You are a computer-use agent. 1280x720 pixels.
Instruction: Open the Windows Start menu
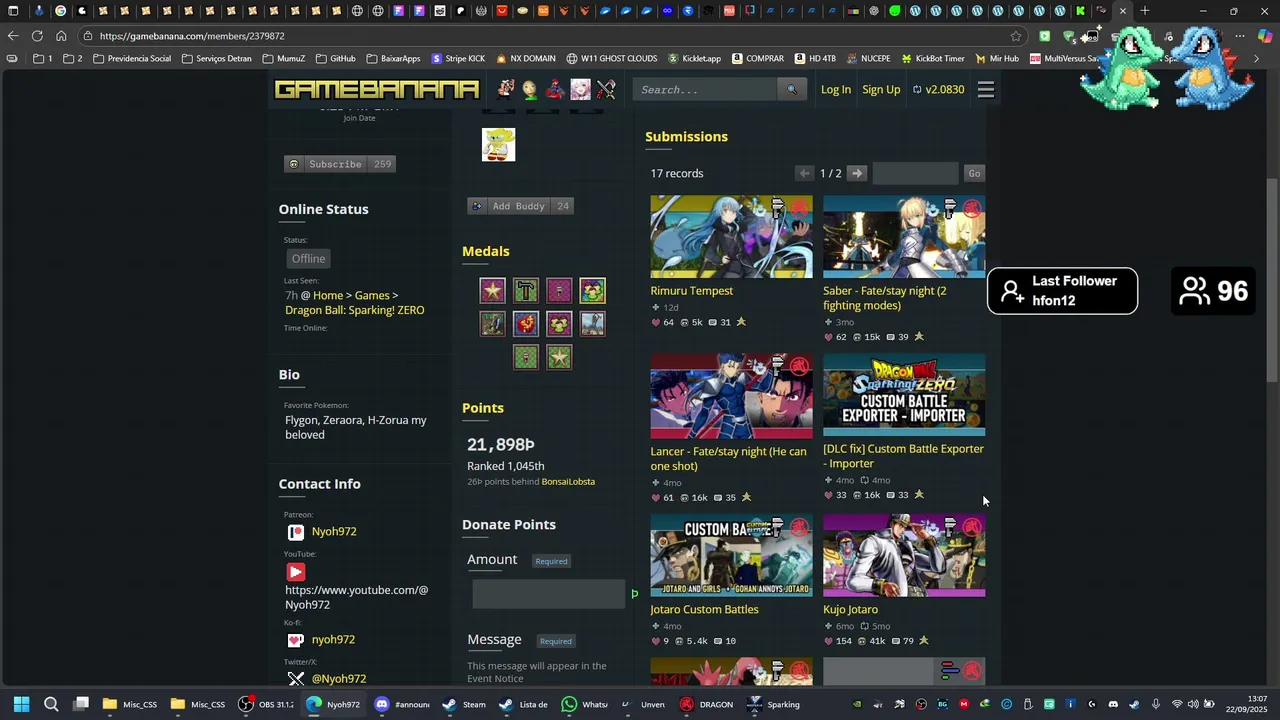pyautogui.click(x=21, y=704)
